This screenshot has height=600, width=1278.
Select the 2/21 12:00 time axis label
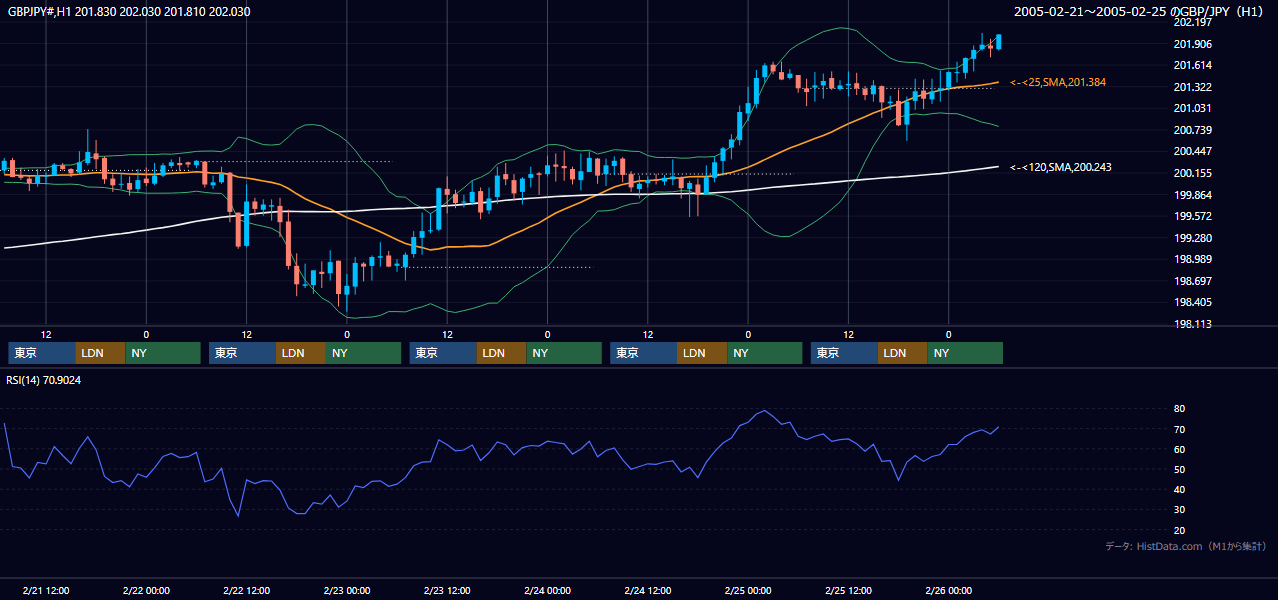tap(46, 591)
